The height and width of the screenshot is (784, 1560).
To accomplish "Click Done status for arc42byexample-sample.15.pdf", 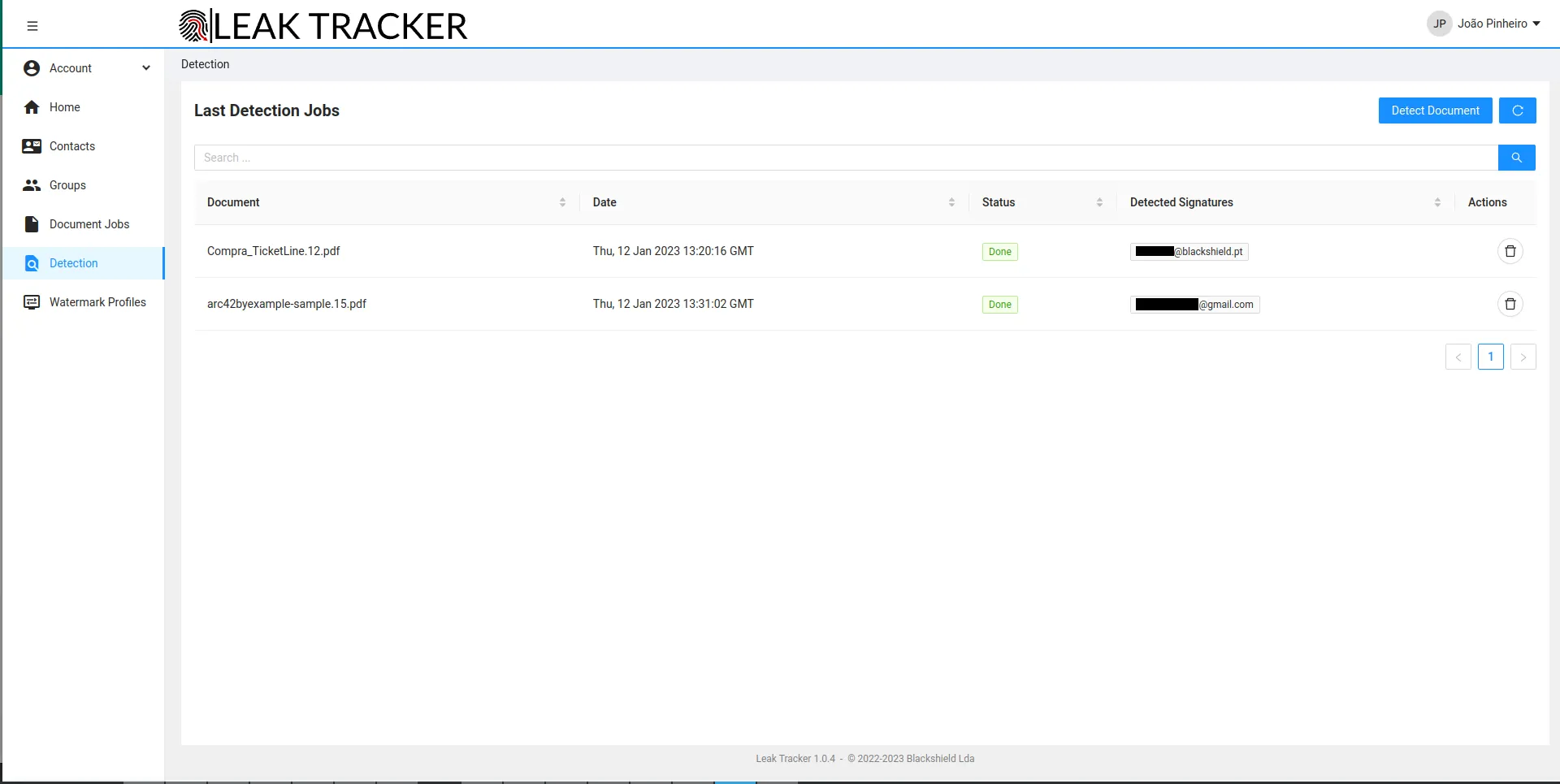I will [x=999, y=305].
